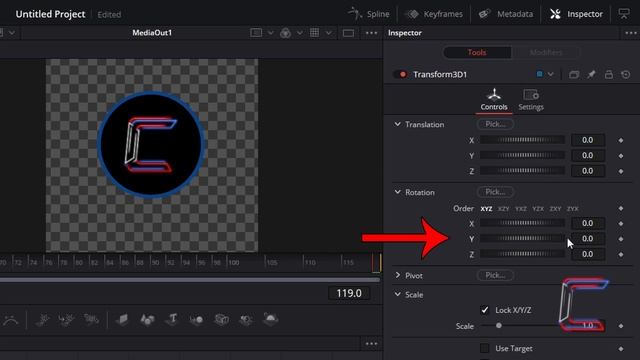
Task: Add an Image Plane 3D node from toolbar
Action: (x=122, y=320)
